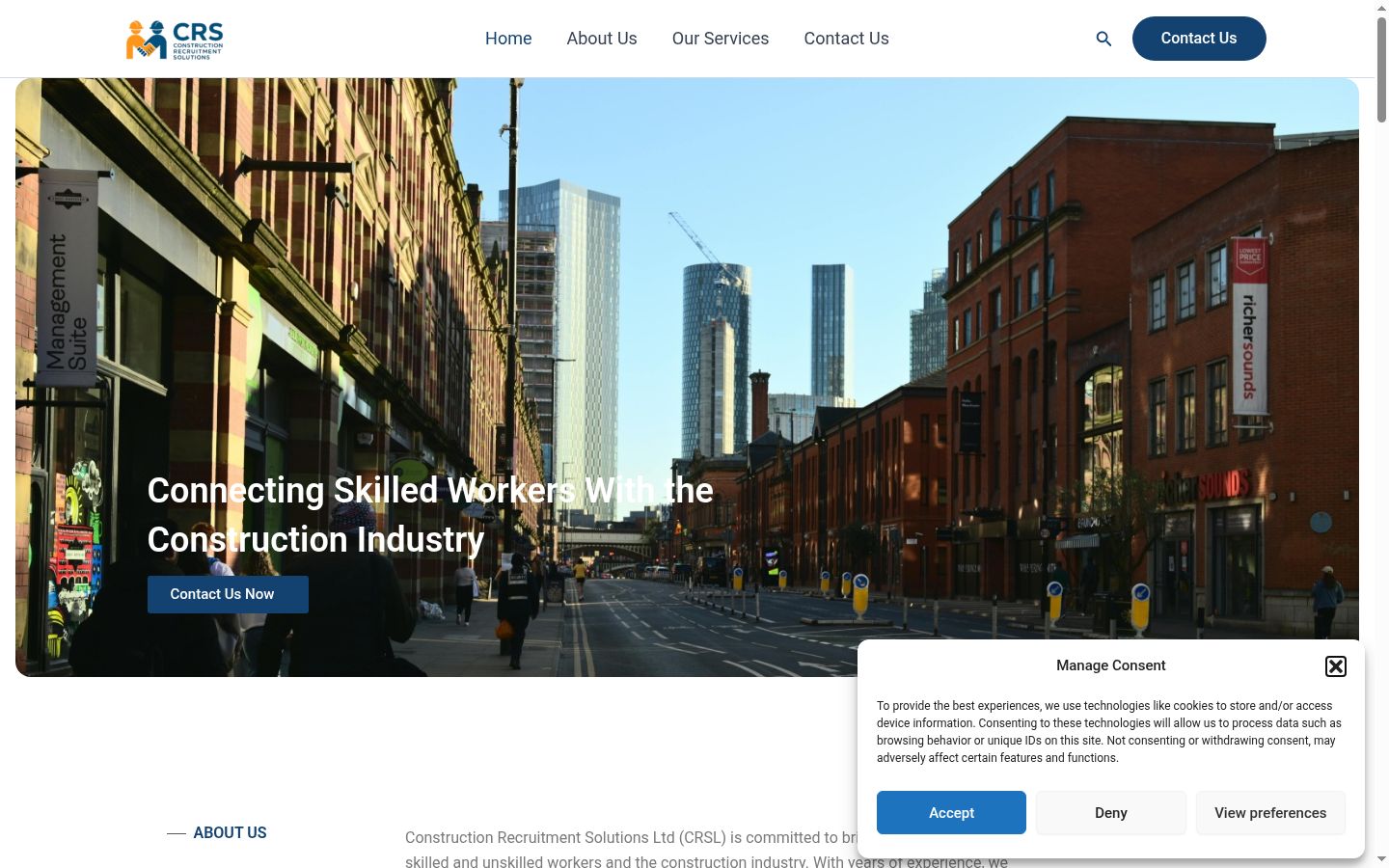
Task: Click the CRS logo in header
Action: coord(175,40)
